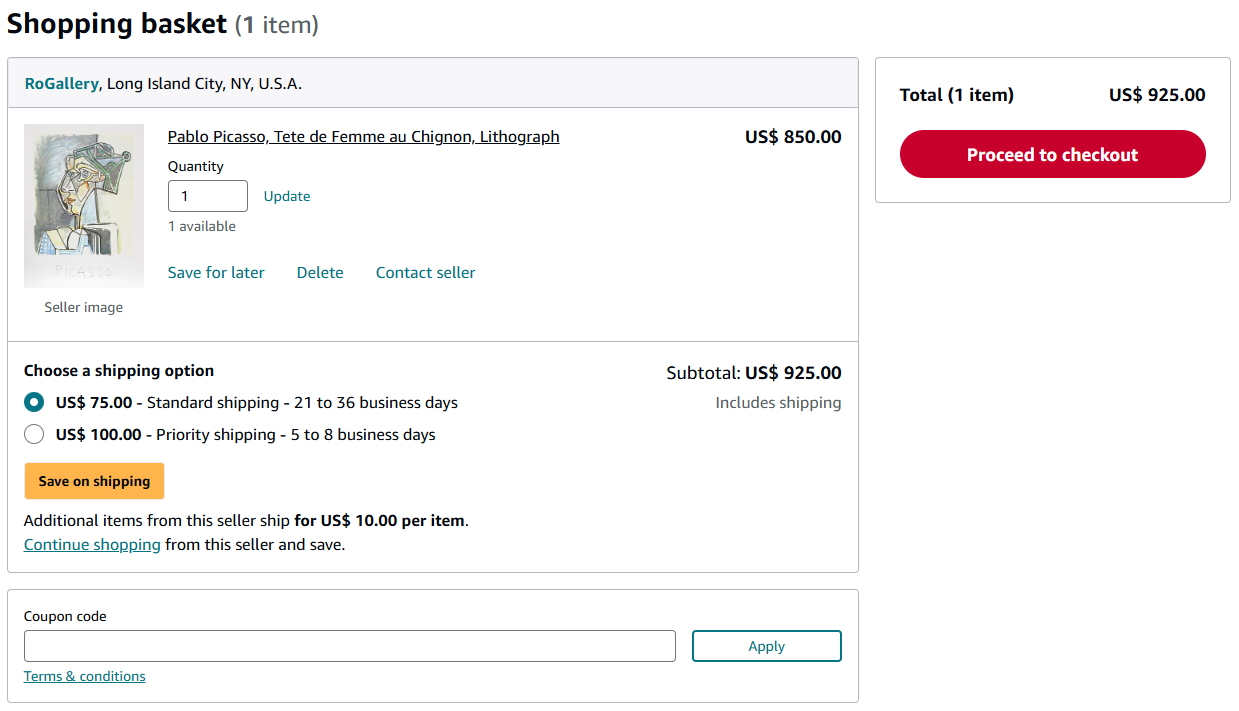Follow the Continue shopping link

coord(92,545)
